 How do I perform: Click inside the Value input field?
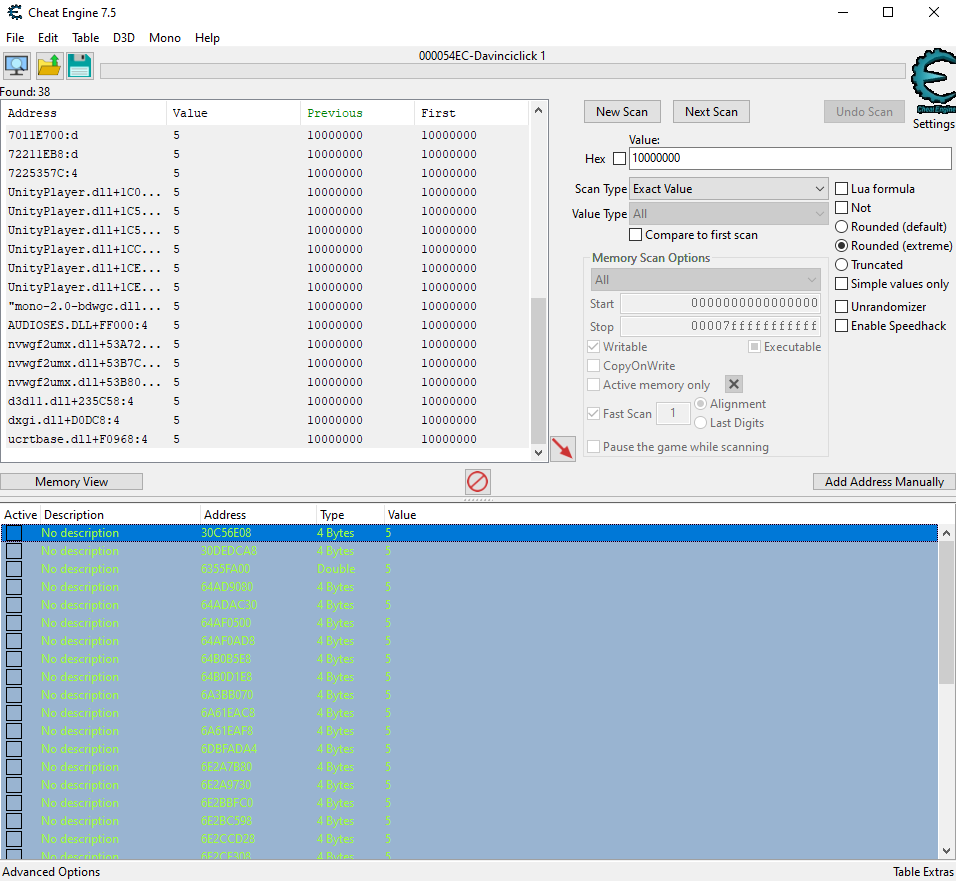tap(790, 158)
